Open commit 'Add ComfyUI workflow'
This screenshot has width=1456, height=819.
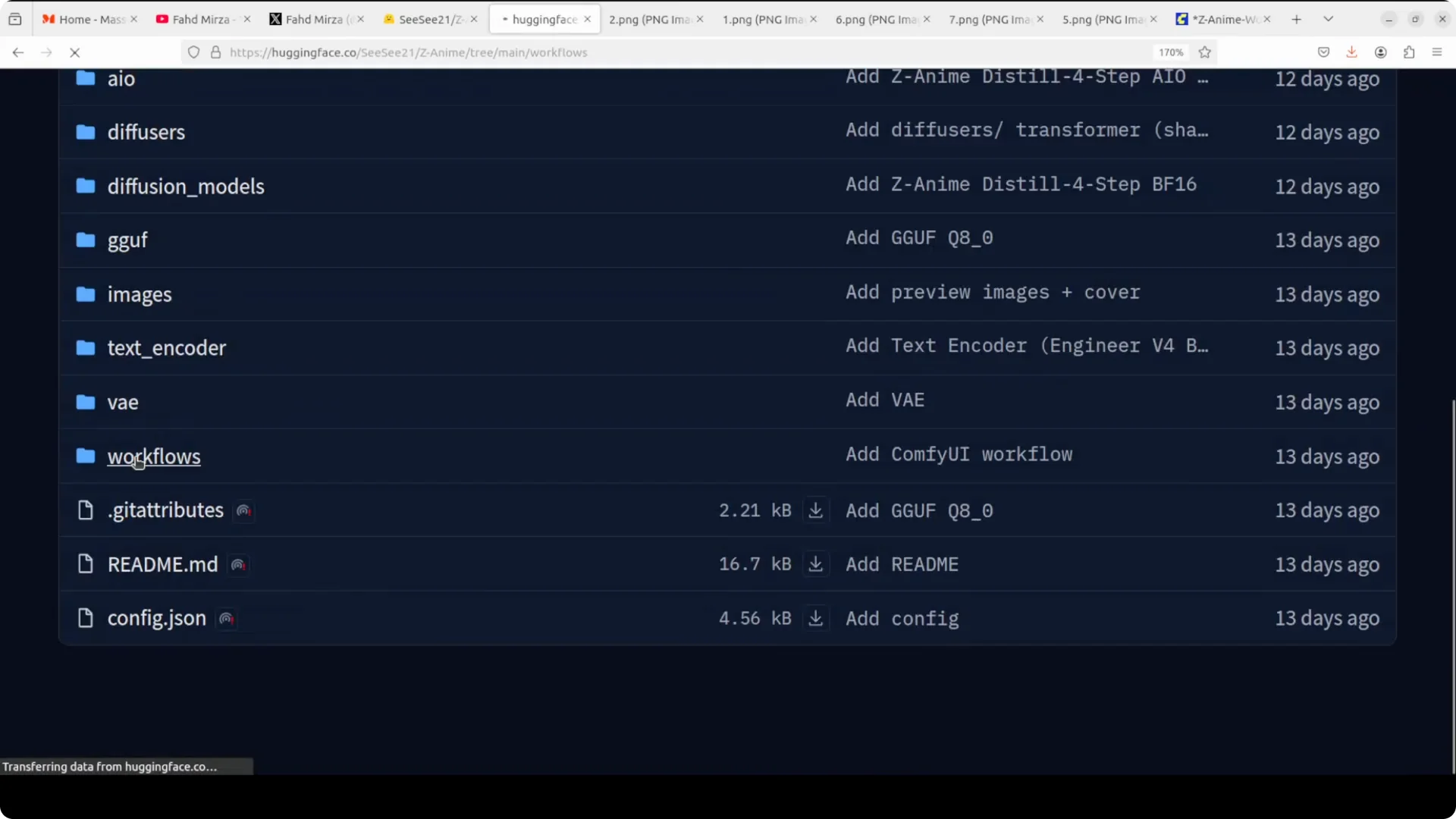(959, 455)
